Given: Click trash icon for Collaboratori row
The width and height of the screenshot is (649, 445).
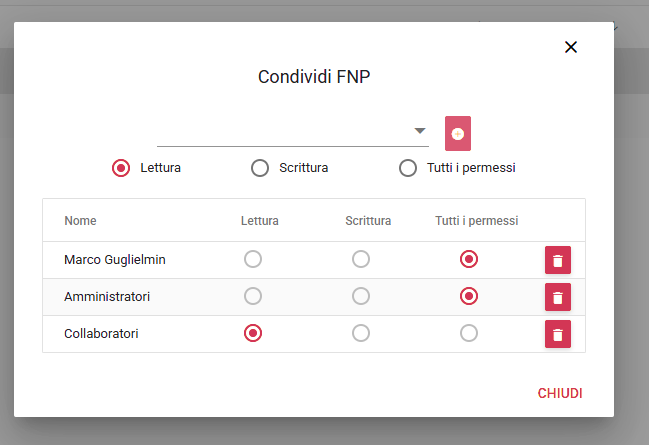Looking at the screenshot, I should 558,334.
